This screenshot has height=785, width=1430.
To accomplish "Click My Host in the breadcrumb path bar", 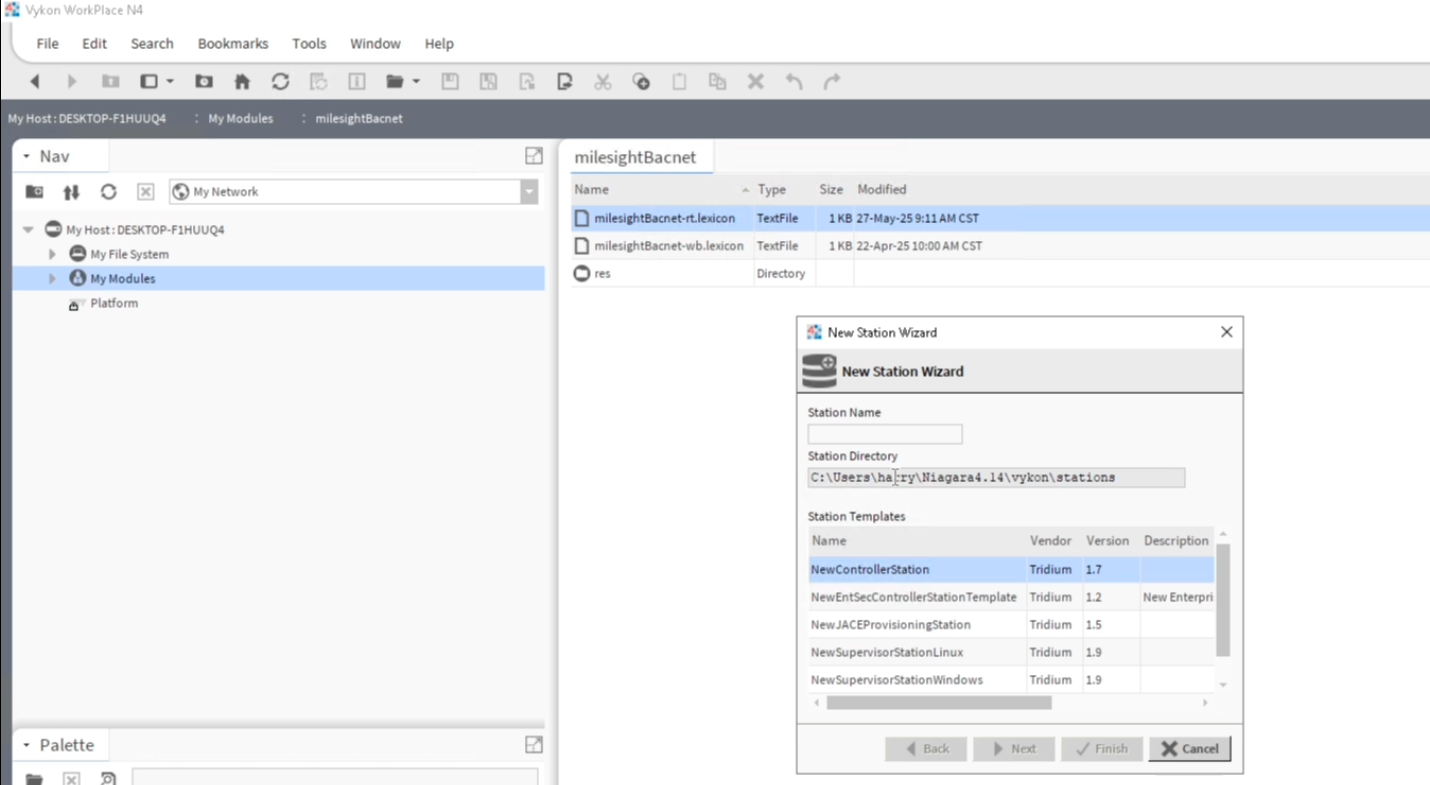I will point(87,118).
